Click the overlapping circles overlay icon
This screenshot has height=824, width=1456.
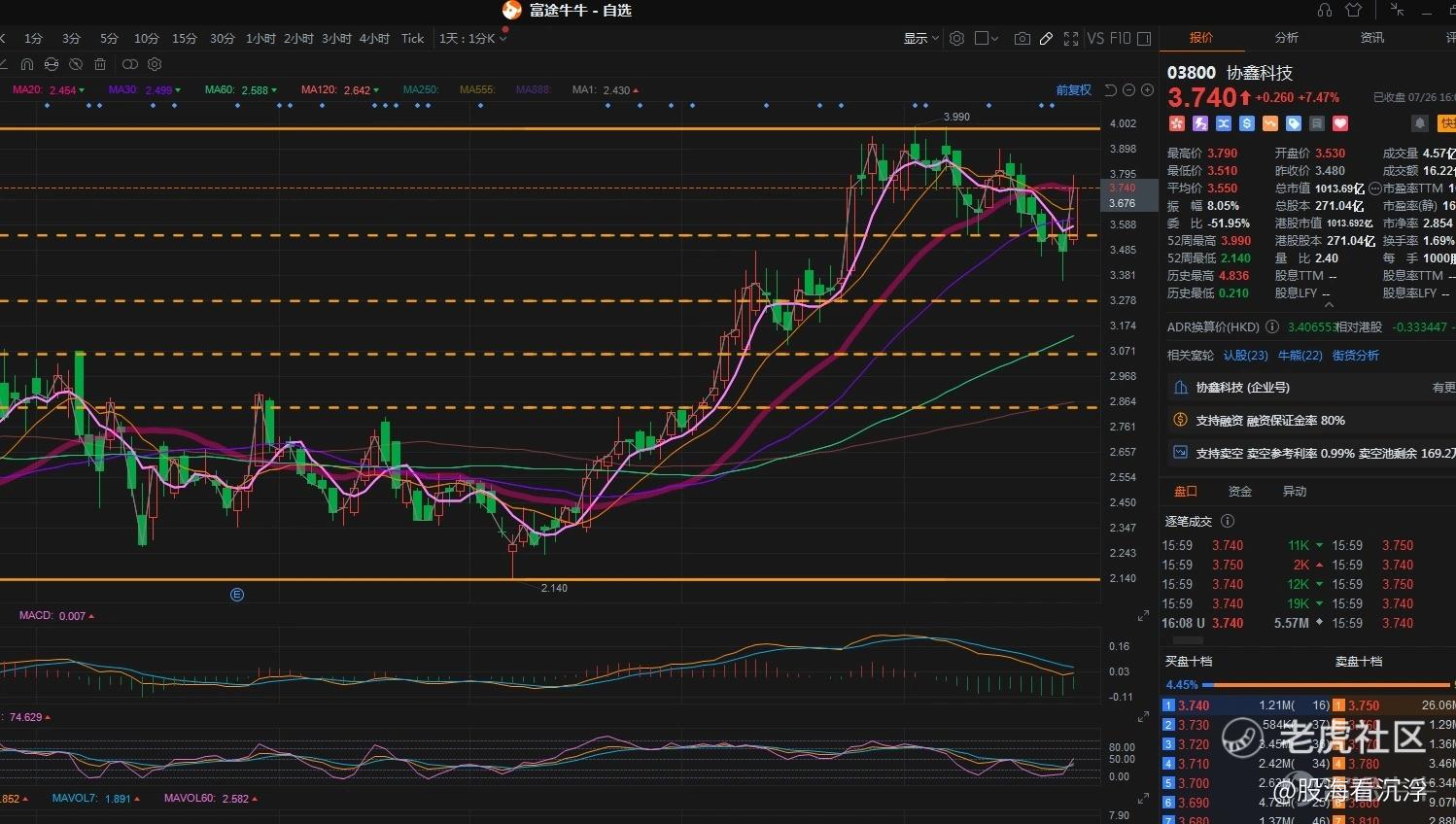click(x=129, y=64)
